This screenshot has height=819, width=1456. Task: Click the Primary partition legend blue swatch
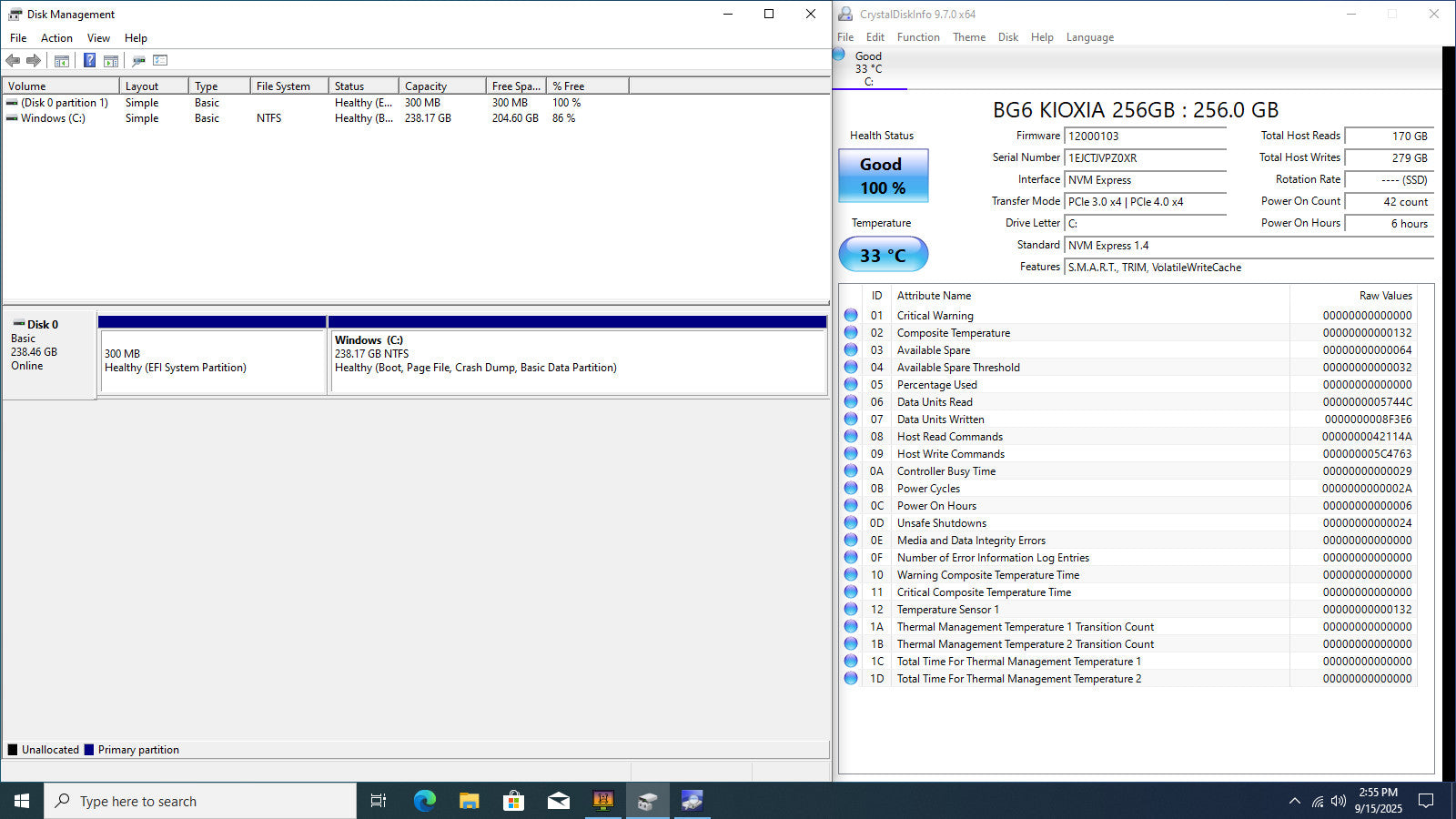(x=89, y=750)
